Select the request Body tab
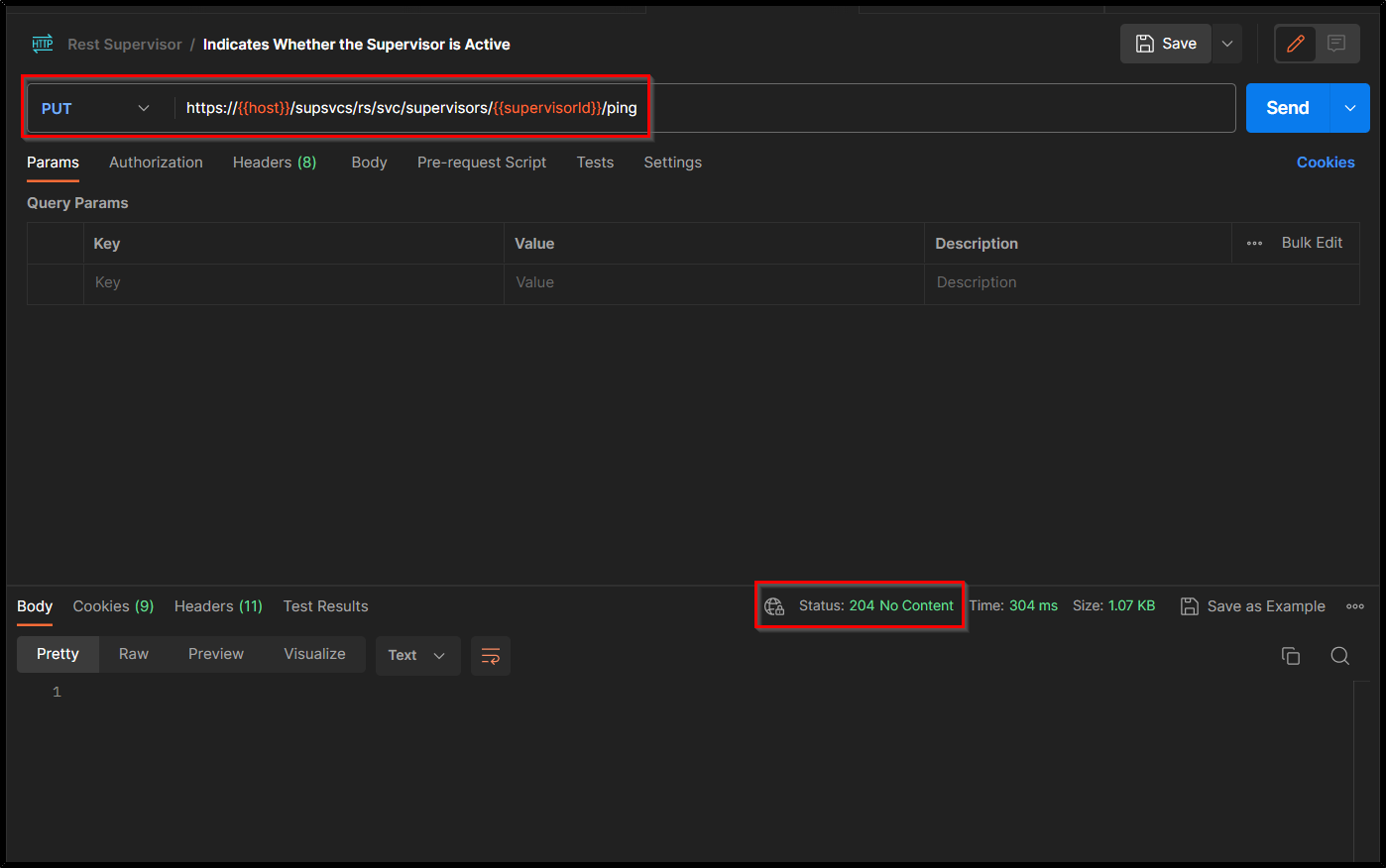Viewport: 1386px width, 868px height. click(369, 163)
